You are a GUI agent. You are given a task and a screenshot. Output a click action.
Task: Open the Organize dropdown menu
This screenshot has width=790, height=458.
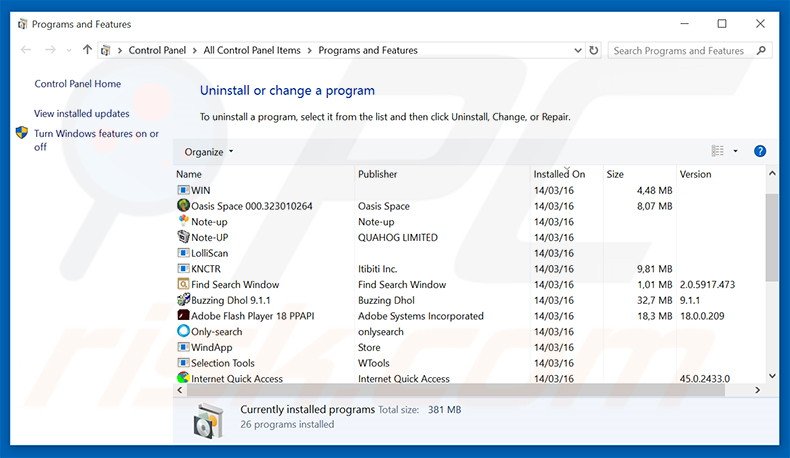[x=209, y=152]
